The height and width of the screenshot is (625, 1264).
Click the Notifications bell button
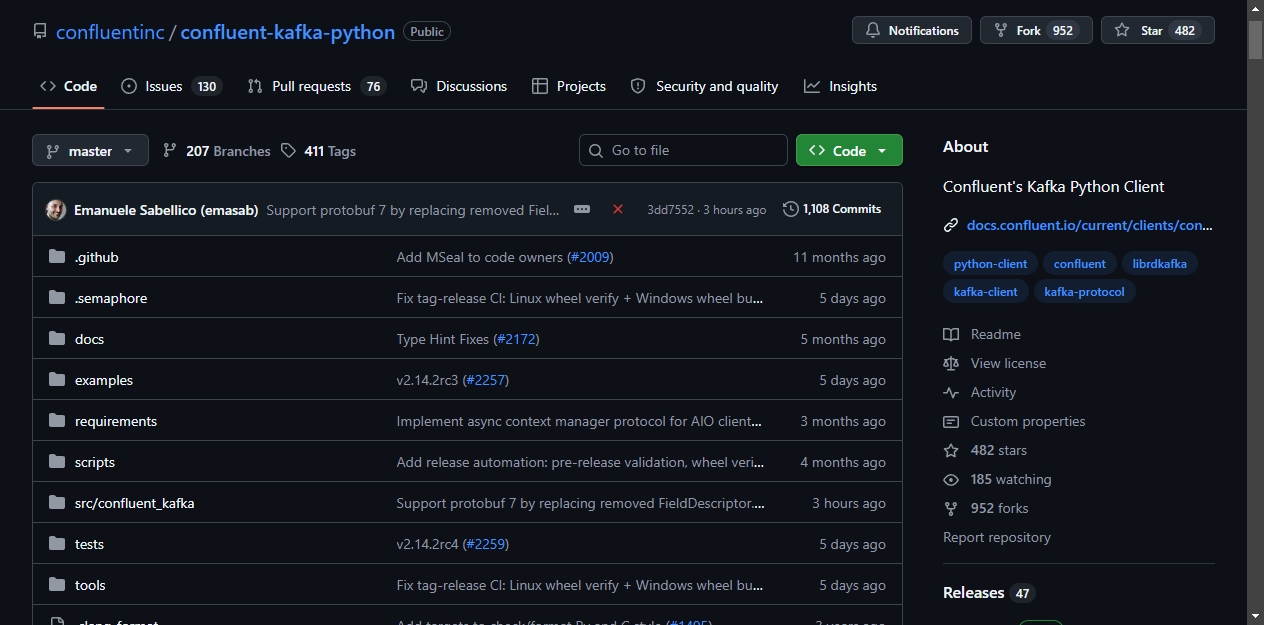click(x=912, y=31)
